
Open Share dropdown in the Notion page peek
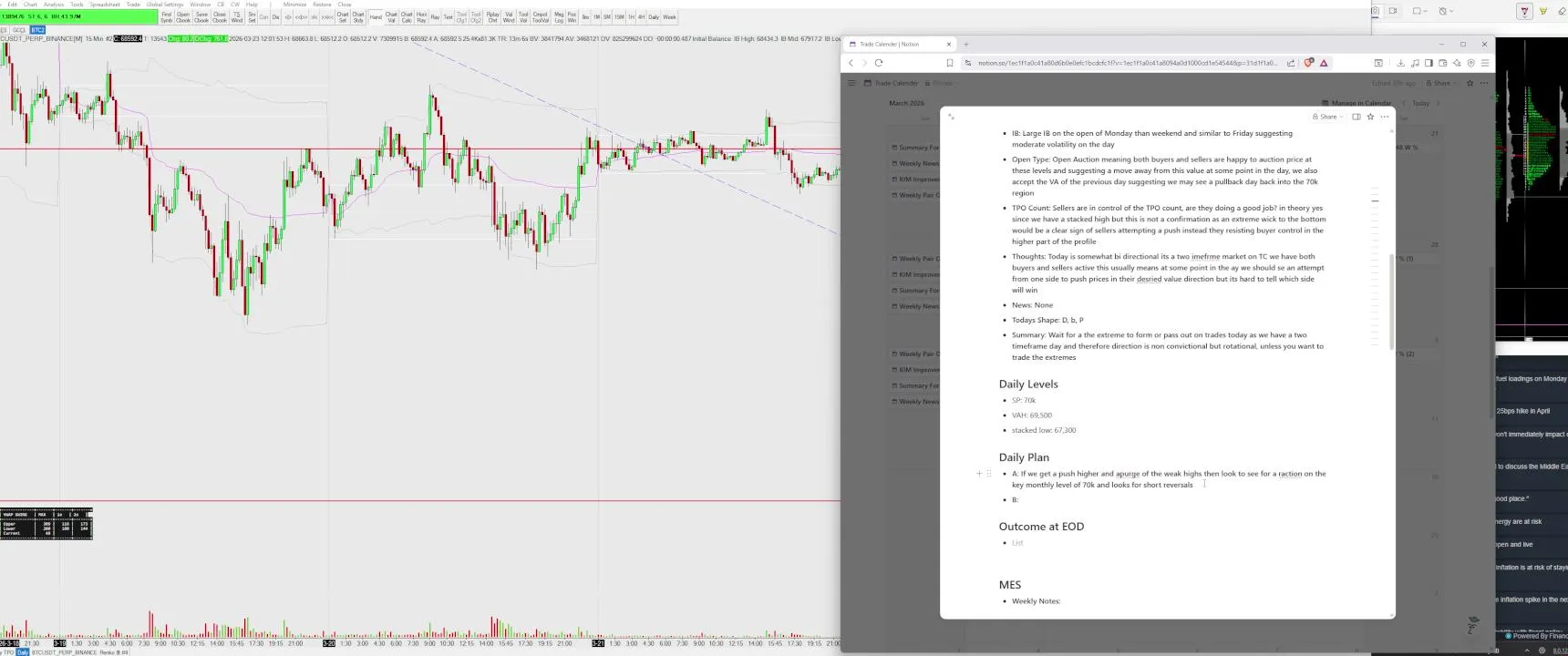pos(1327,117)
